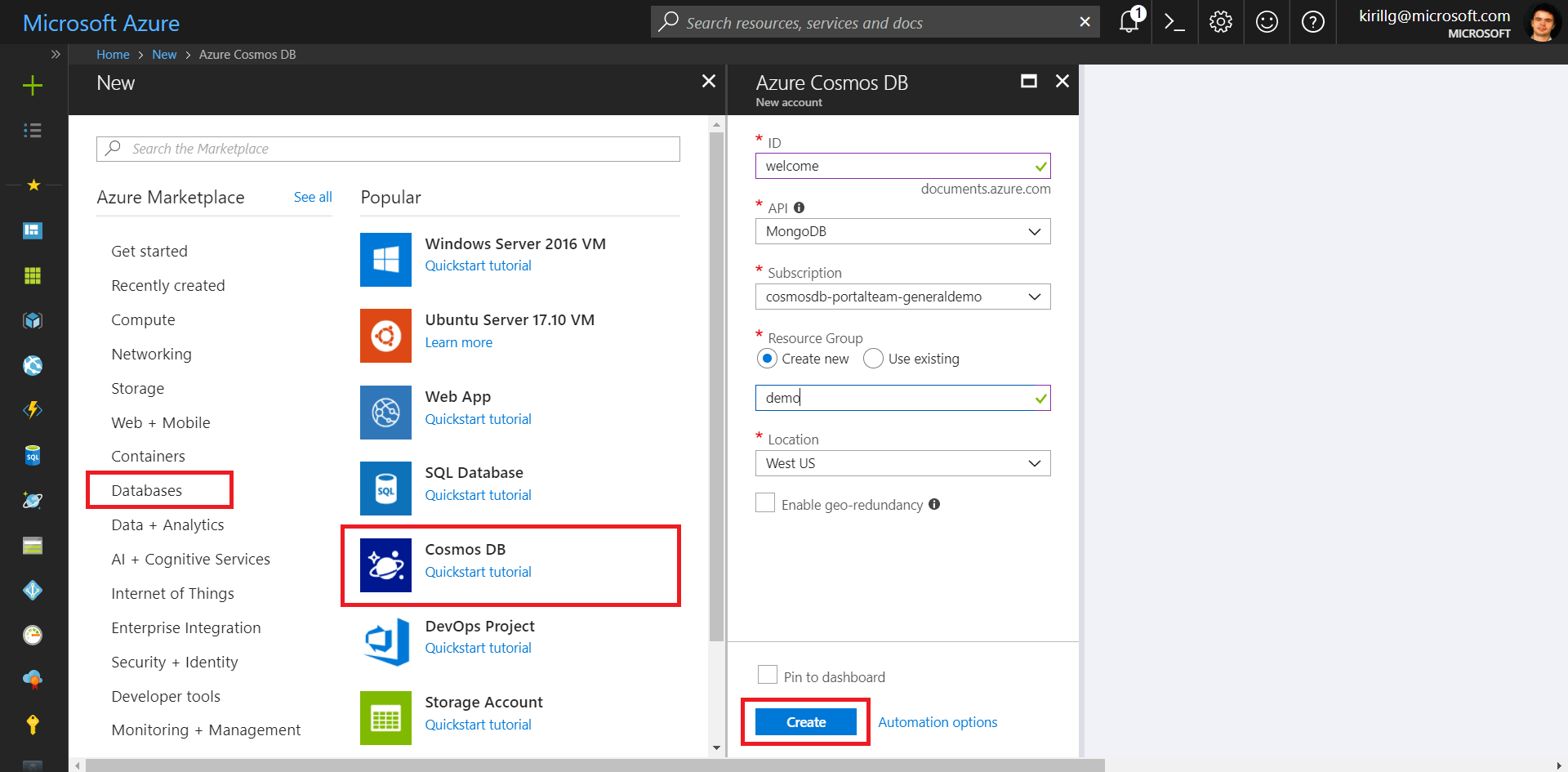Check the Pin to dashboard box
The height and width of the screenshot is (772, 1568).
(768, 675)
